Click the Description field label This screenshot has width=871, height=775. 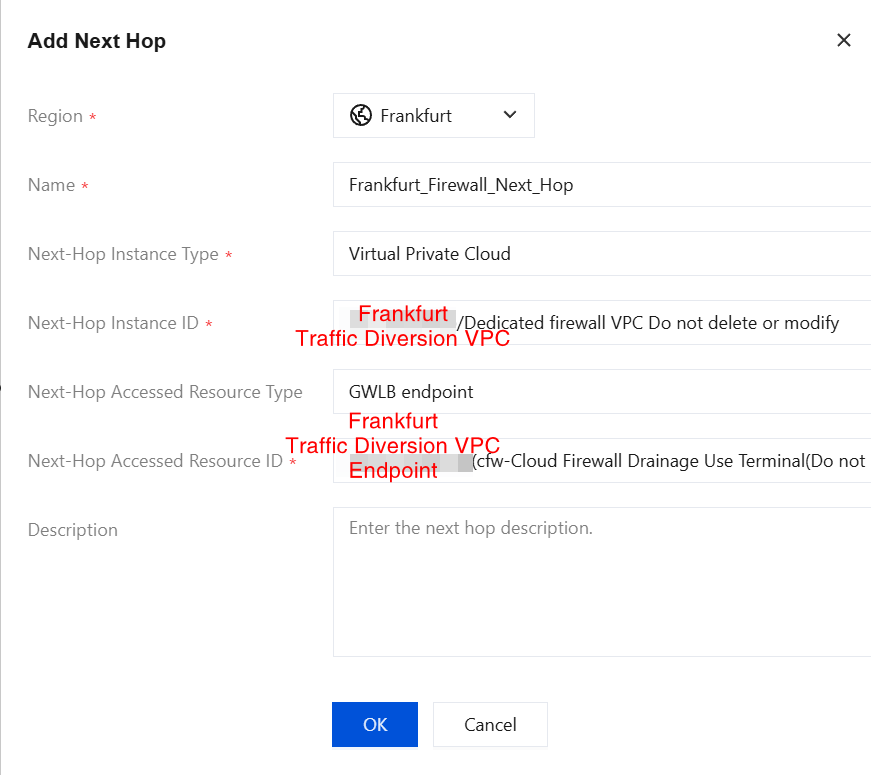tap(73, 530)
